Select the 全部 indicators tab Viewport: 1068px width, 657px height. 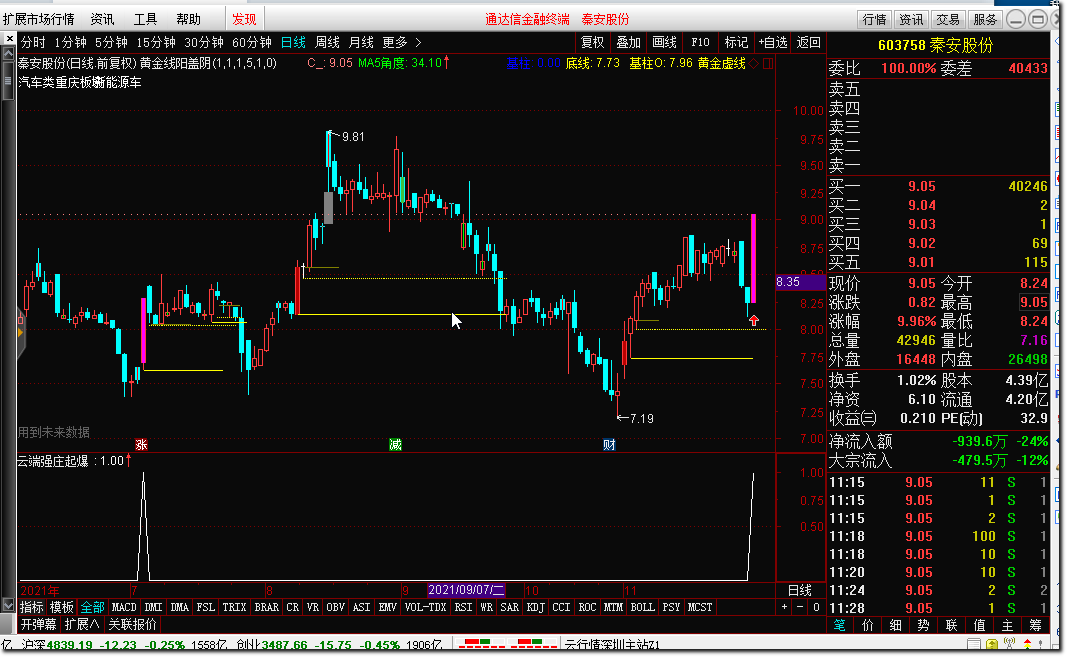pos(92,607)
